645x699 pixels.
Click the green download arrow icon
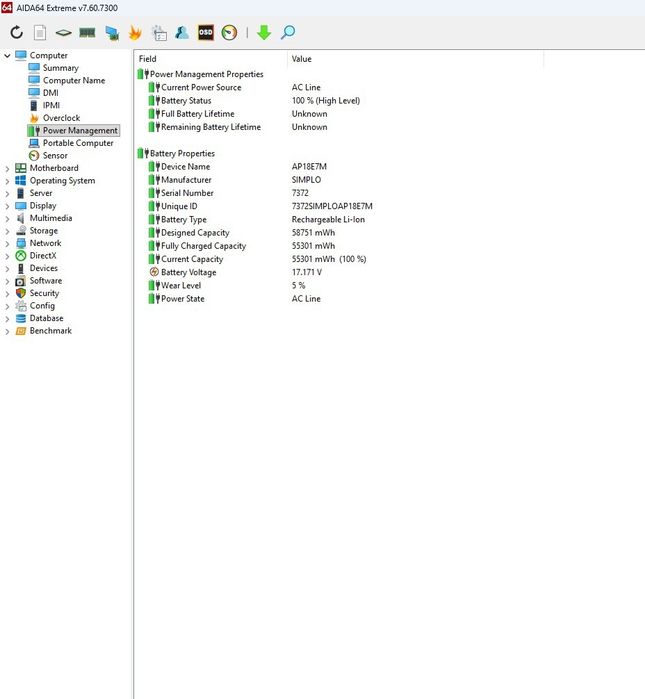(264, 33)
